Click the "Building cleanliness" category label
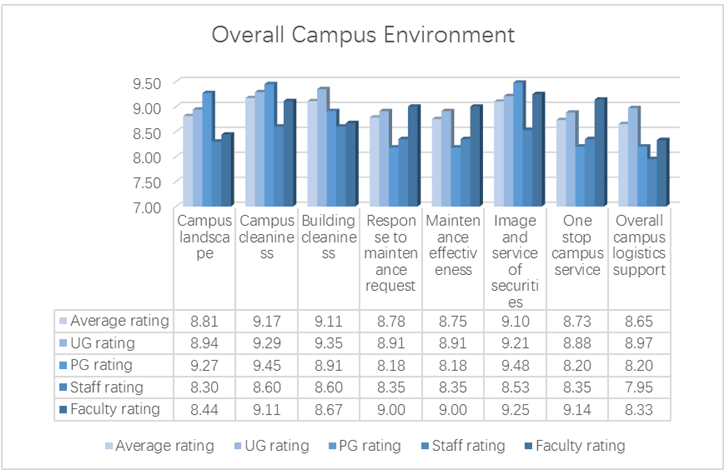Screen dimensions: 726x470 point(329,237)
